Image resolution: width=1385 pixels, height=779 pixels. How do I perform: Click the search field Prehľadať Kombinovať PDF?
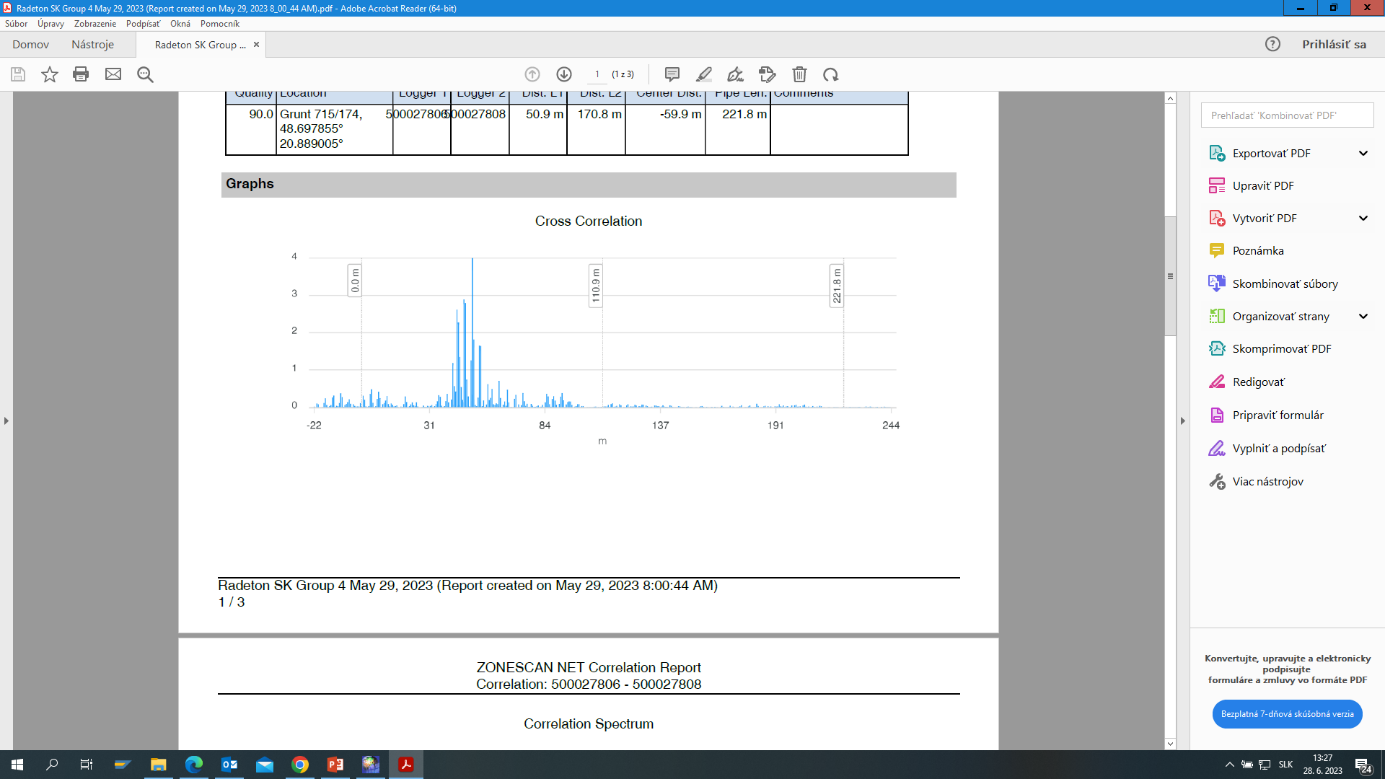(x=1286, y=115)
